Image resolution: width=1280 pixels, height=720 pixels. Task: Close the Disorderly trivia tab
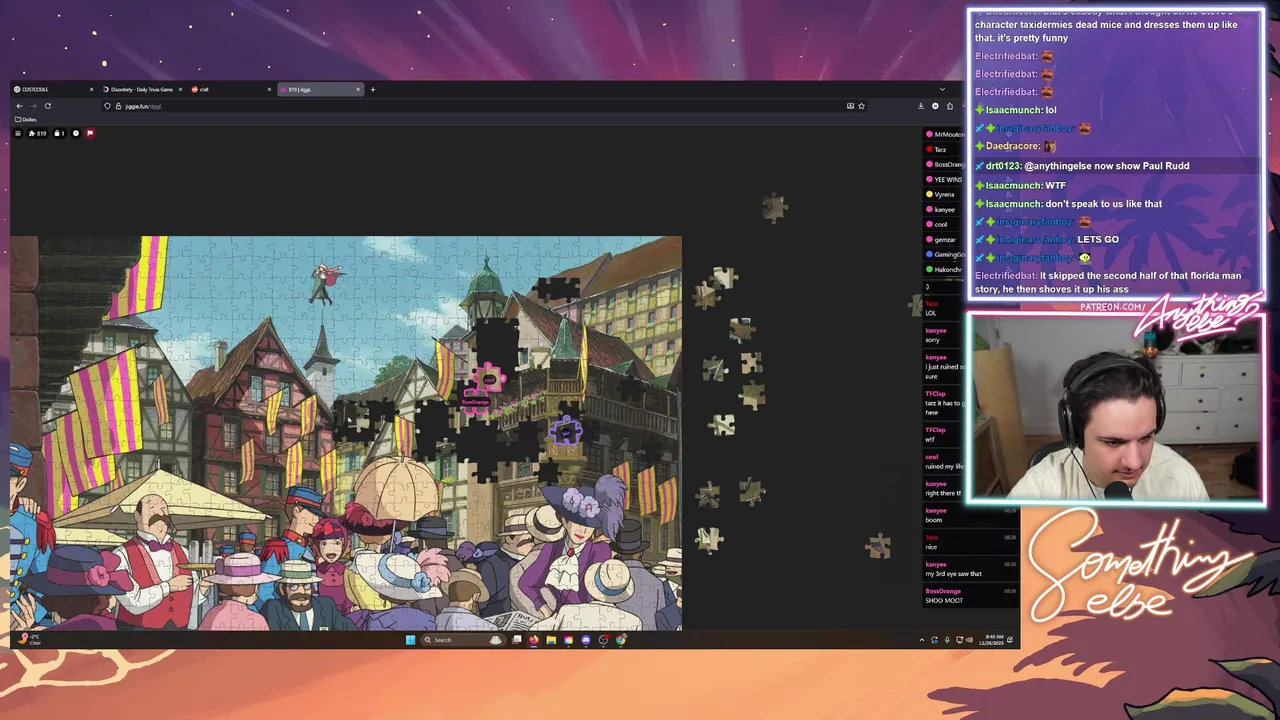click(x=180, y=89)
